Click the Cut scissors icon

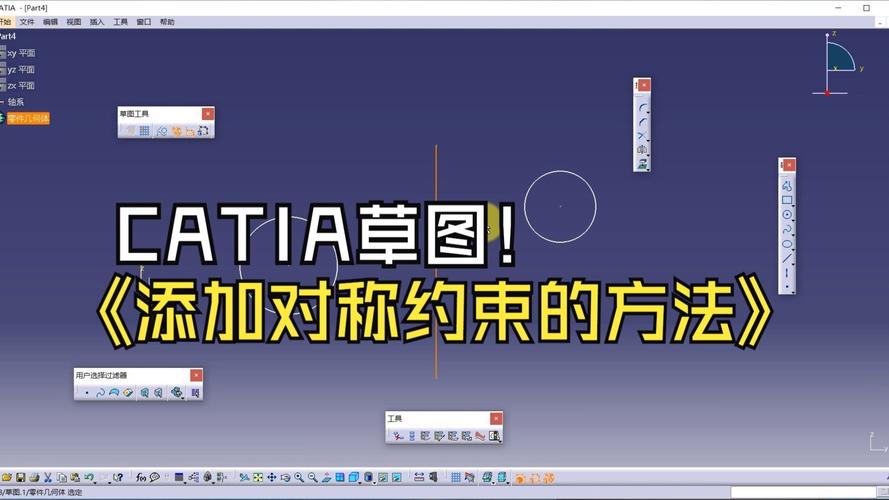click(x=48, y=477)
